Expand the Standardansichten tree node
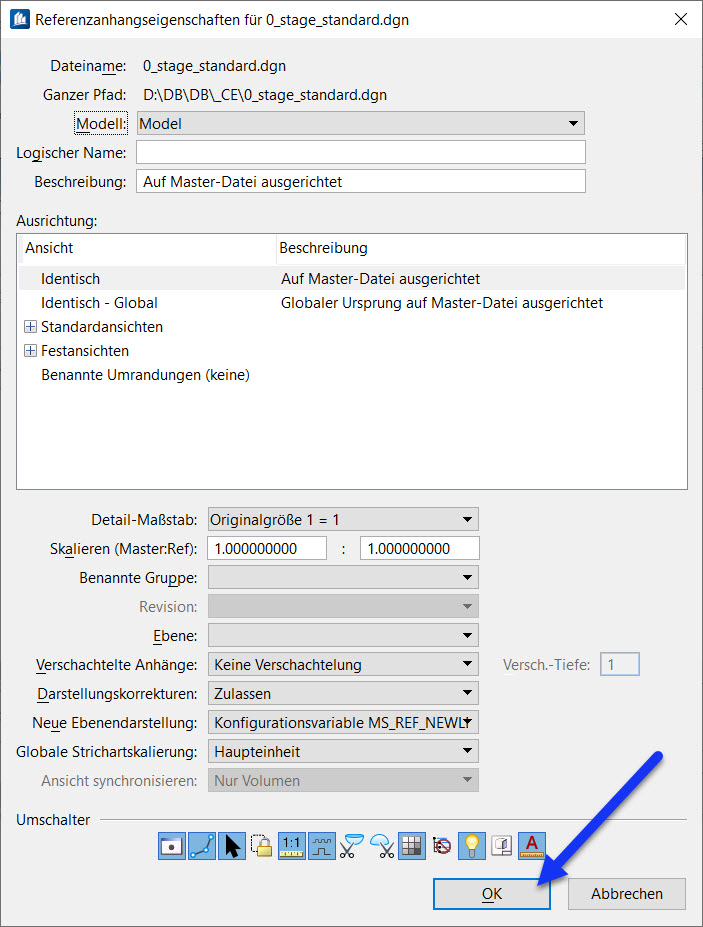The width and height of the screenshot is (703, 927). point(30,326)
